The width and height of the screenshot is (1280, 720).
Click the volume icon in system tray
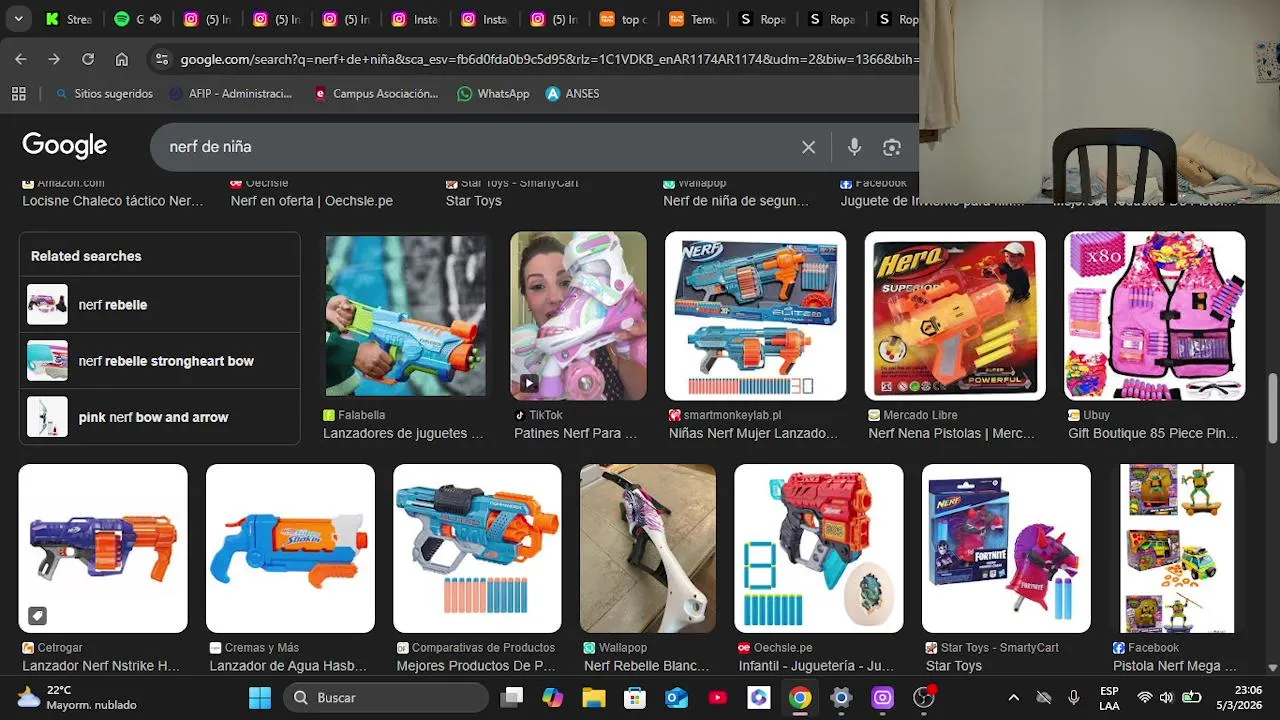coord(1167,697)
